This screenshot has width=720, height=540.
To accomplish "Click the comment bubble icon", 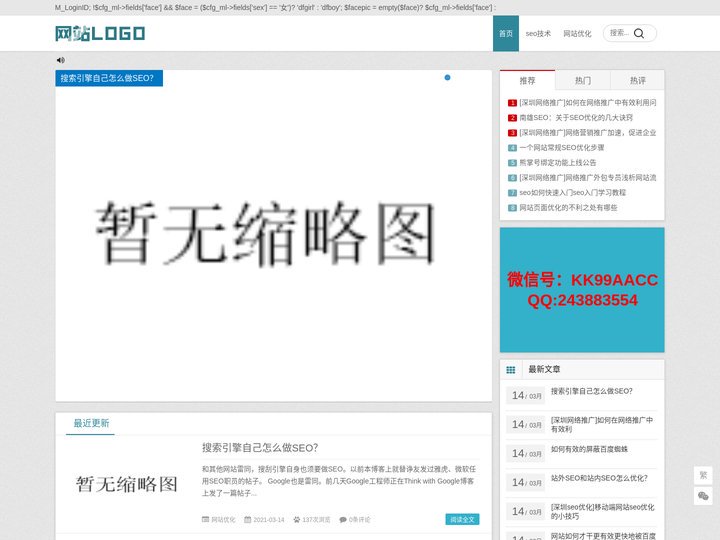I will (343, 520).
